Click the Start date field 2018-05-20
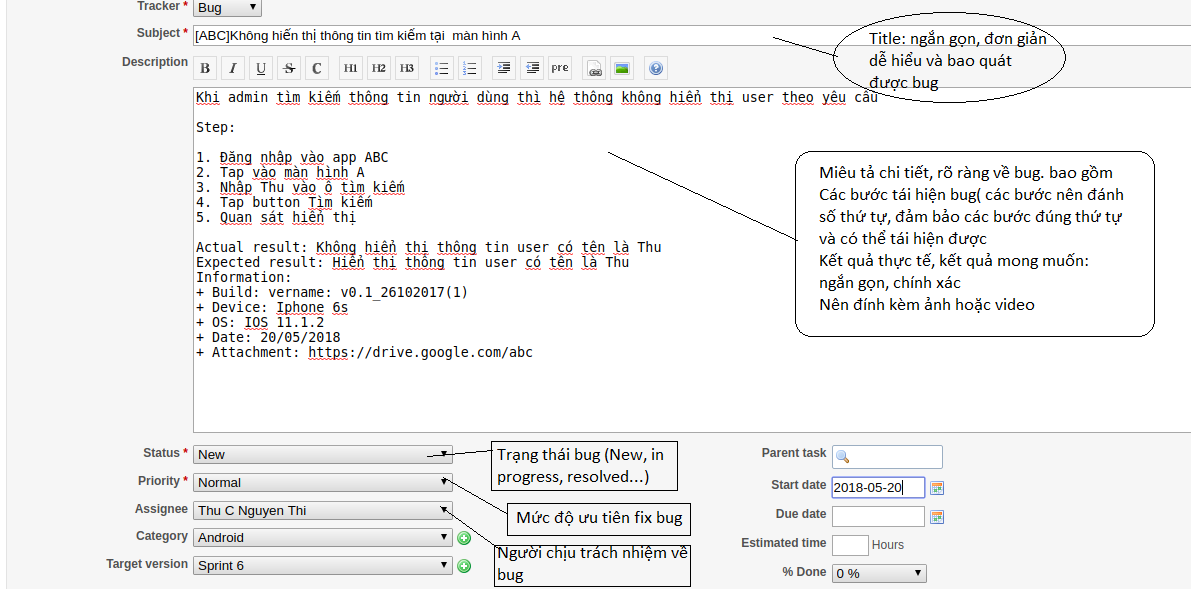 [x=878, y=487]
